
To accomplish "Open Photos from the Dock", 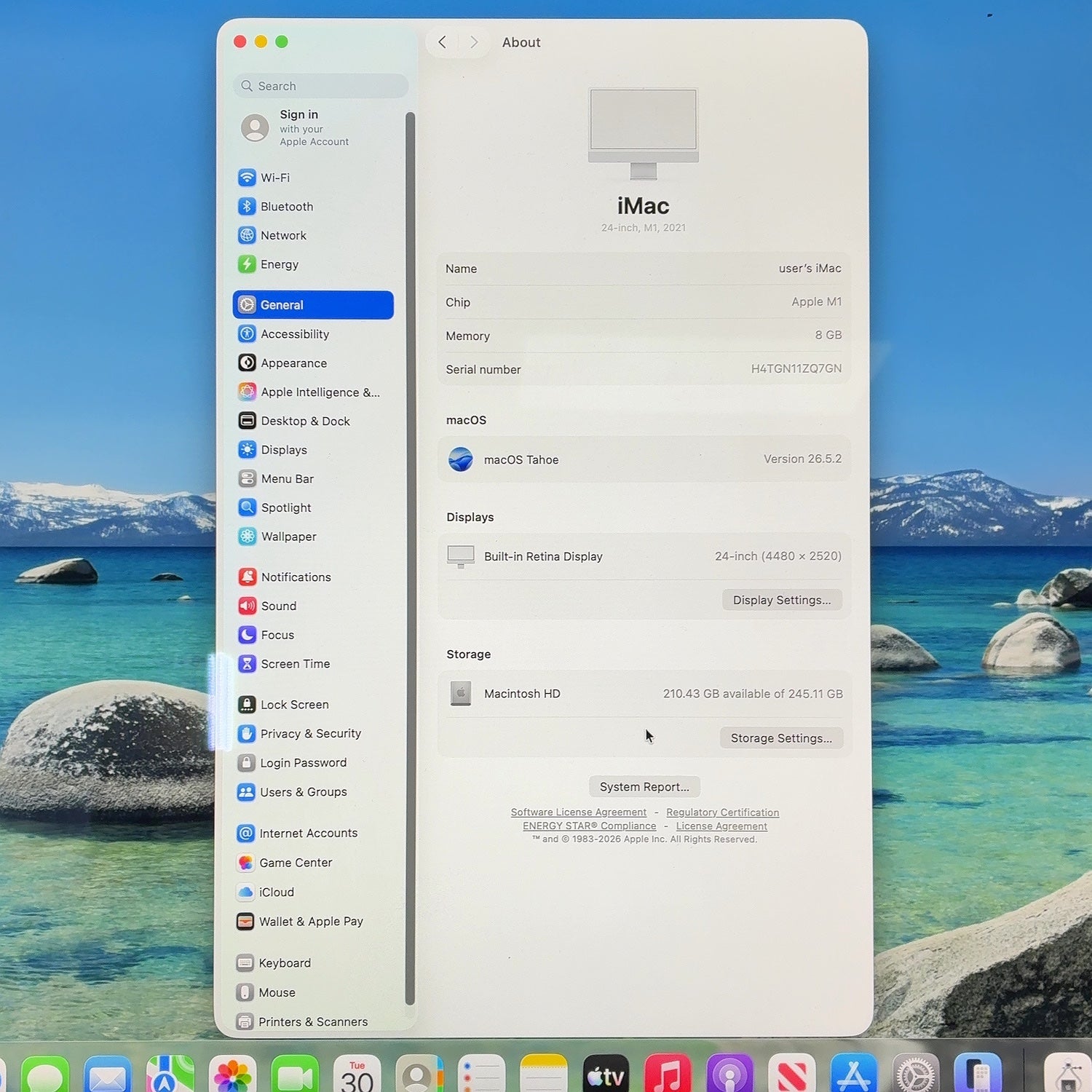I will click(x=233, y=1075).
